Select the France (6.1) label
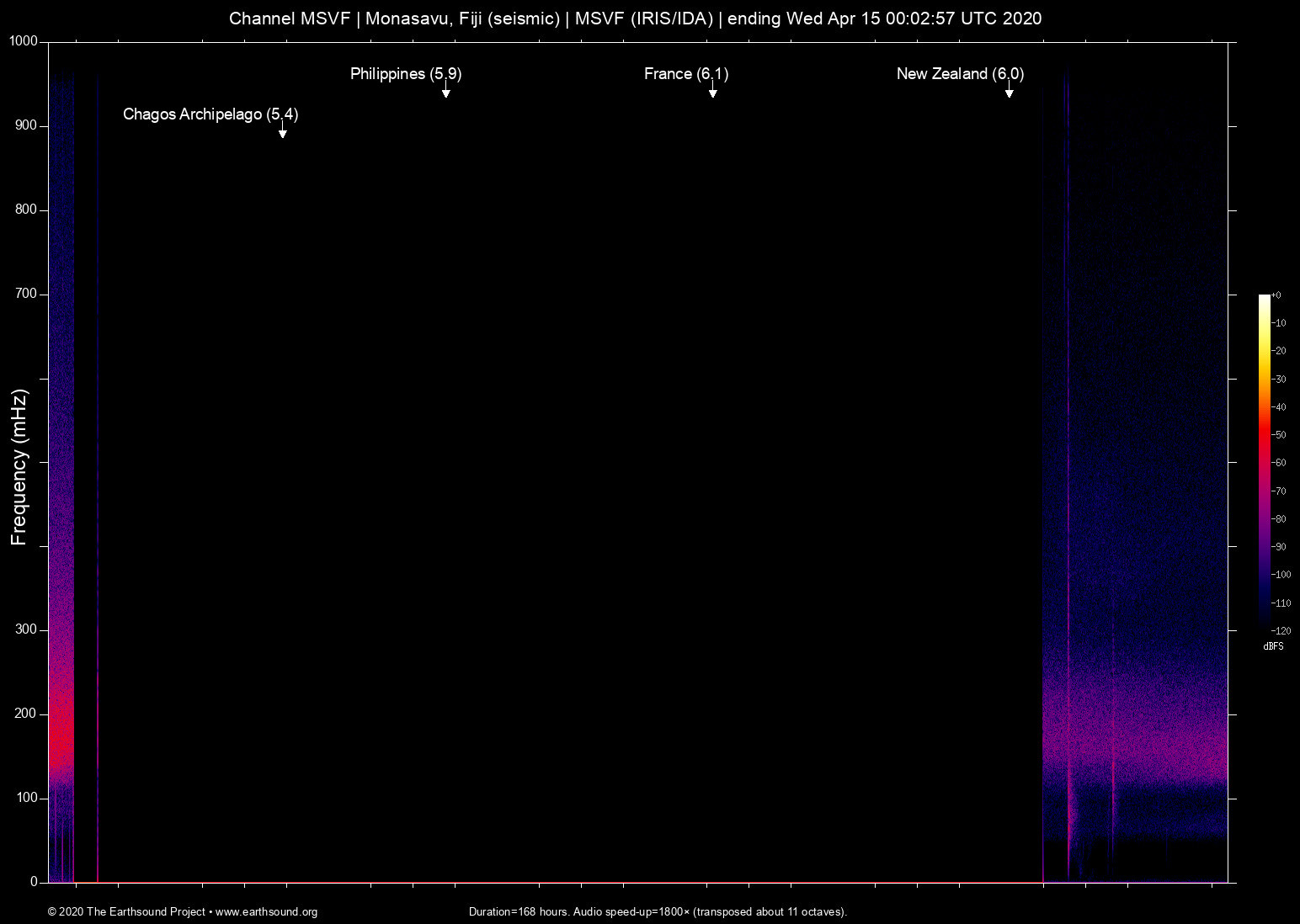Screen dimensions: 1300x924 point(685,74)
